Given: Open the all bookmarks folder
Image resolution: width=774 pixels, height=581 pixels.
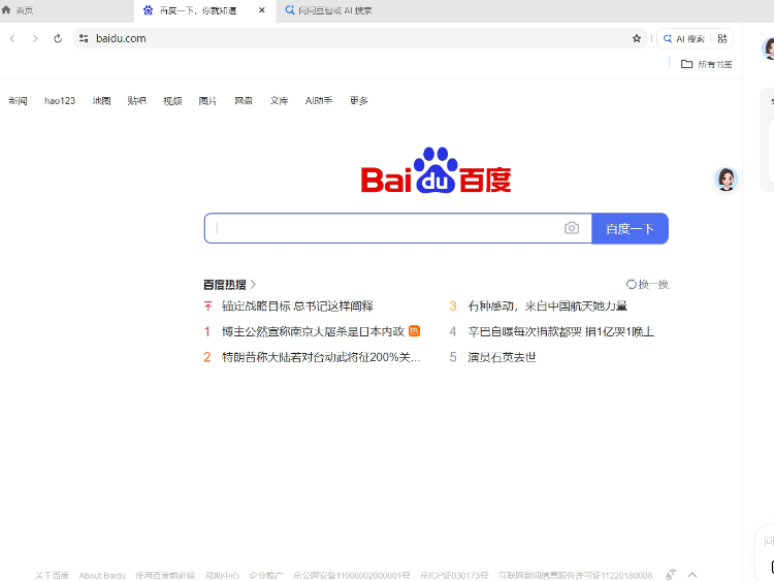Looking at the screenshot, I should click(x=706, y=64).
